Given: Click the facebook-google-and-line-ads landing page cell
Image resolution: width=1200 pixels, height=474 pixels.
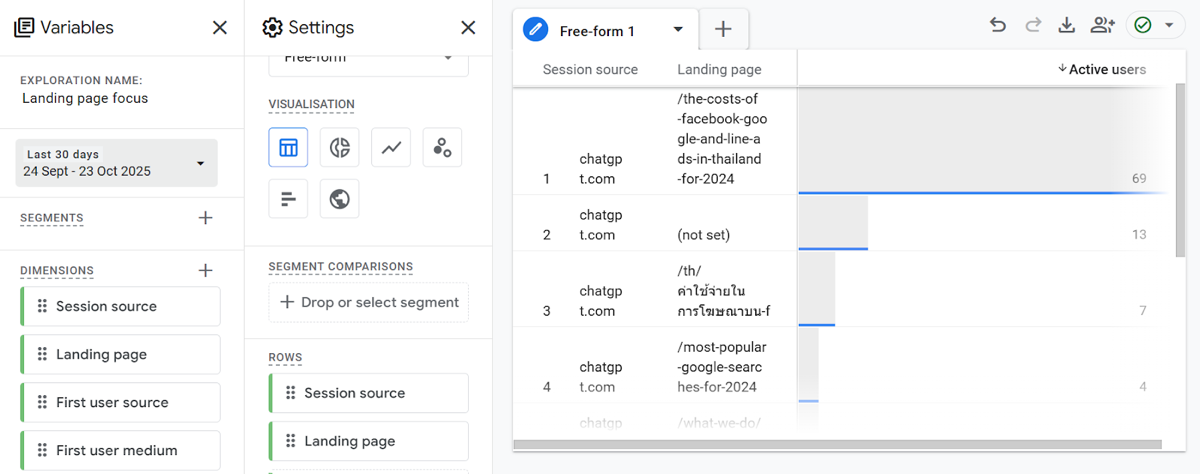Looking at the screenshot, I should tap(723, 139).
